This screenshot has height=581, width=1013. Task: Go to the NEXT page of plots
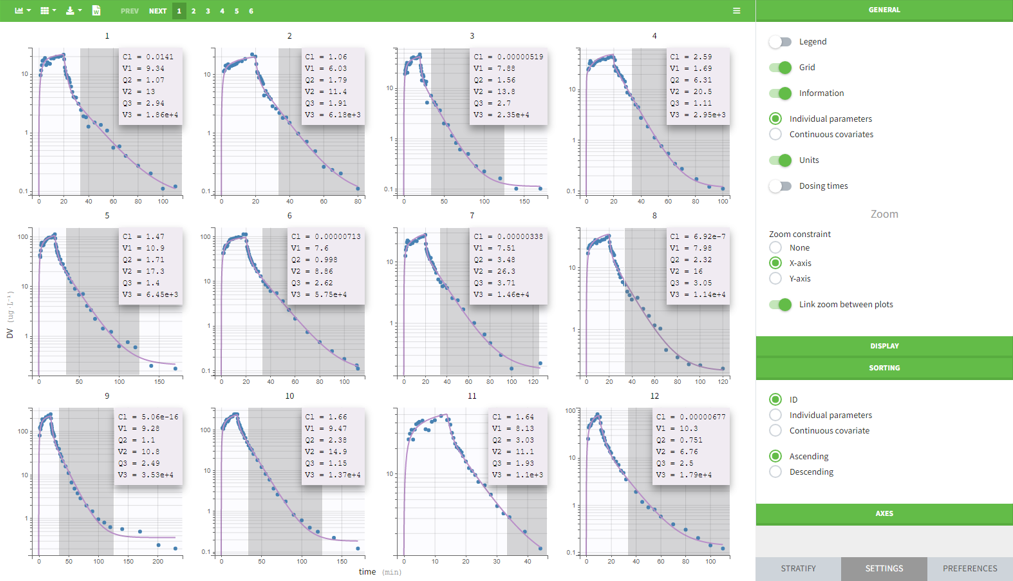pyautogui.click(x=158, y=11)
